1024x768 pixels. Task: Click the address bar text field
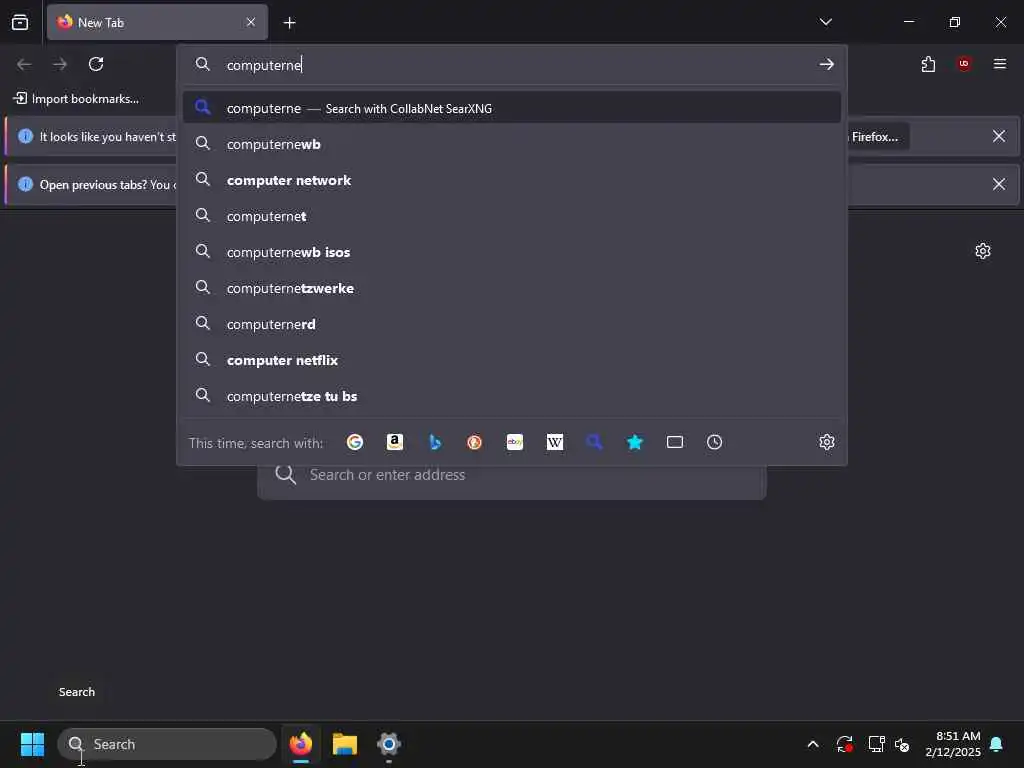(511, 64)
